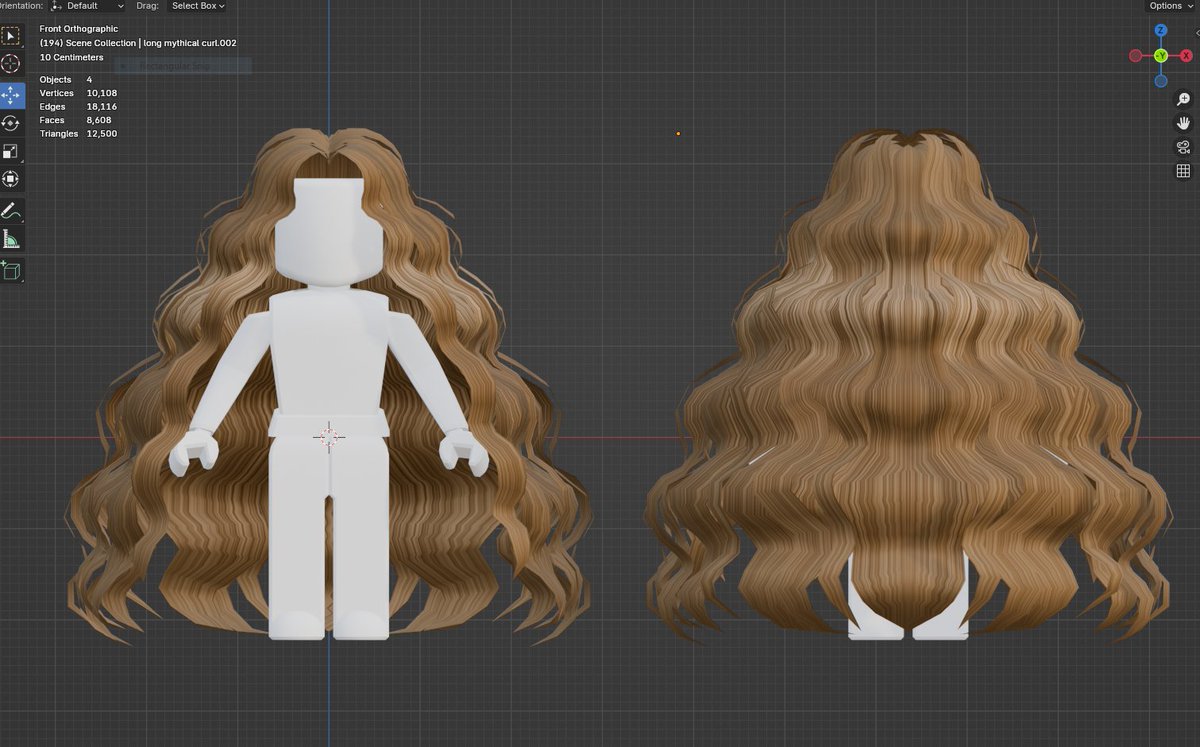
Task: Click the Edges 18,116 statistic
Action: (x=78, y=106)
